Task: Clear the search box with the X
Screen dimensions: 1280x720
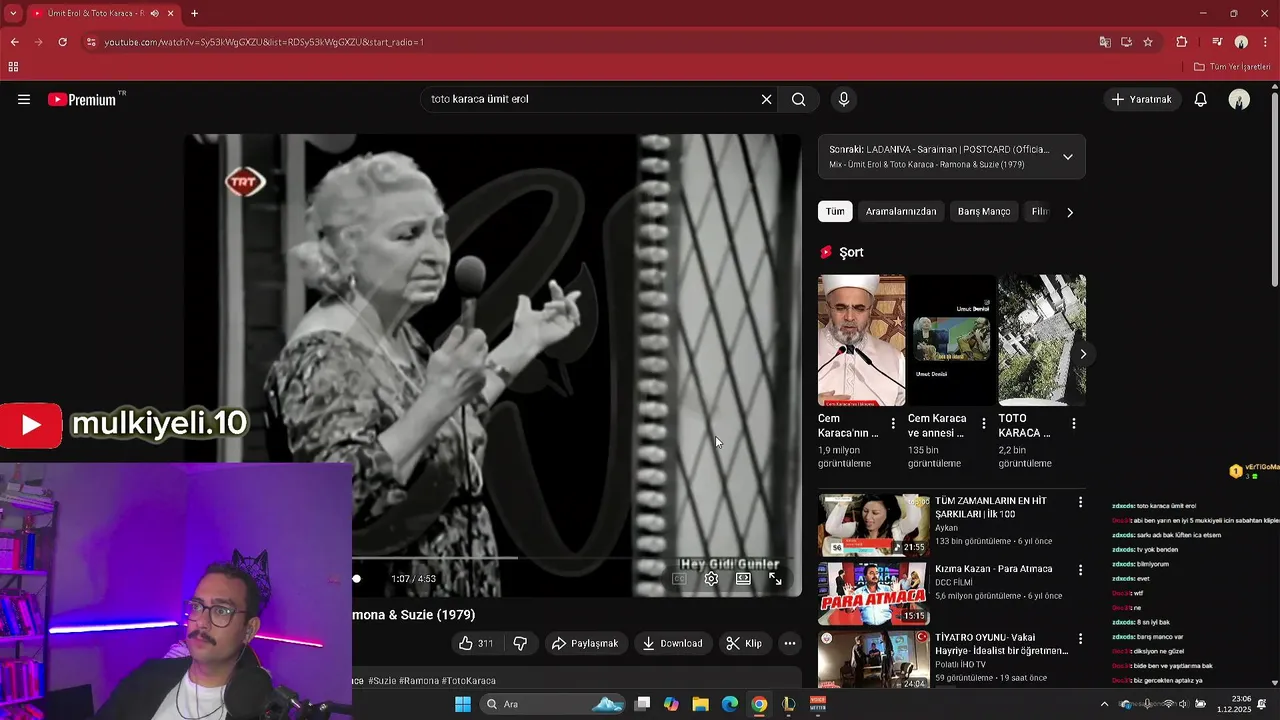Action: (766, 99)
